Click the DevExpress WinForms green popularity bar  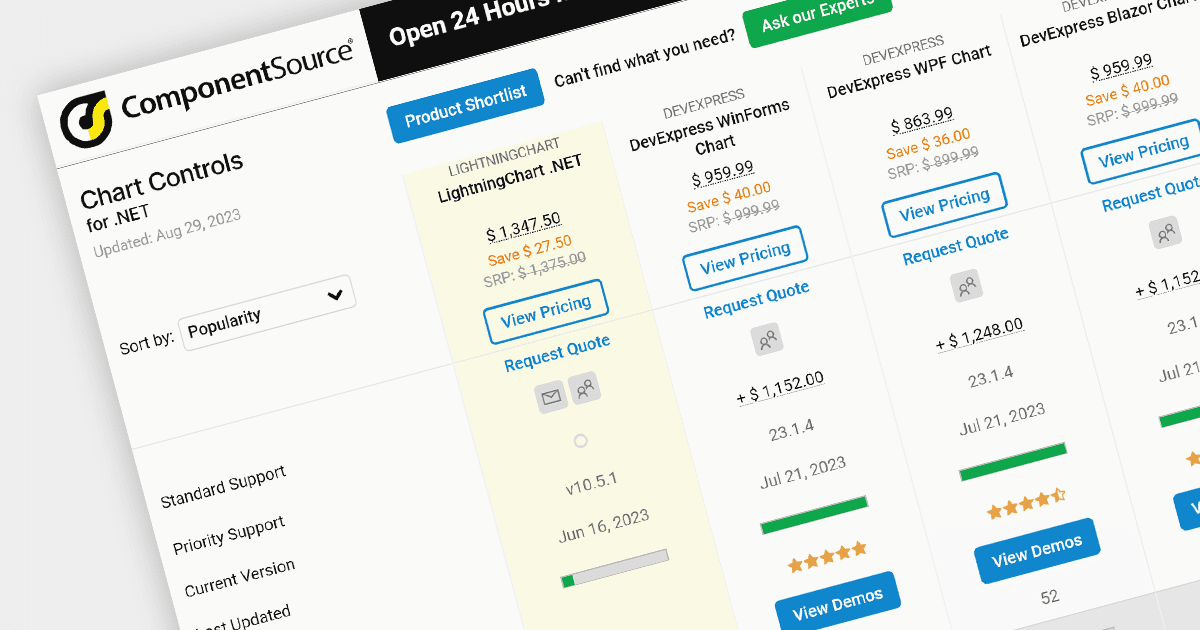click(813, 514)
